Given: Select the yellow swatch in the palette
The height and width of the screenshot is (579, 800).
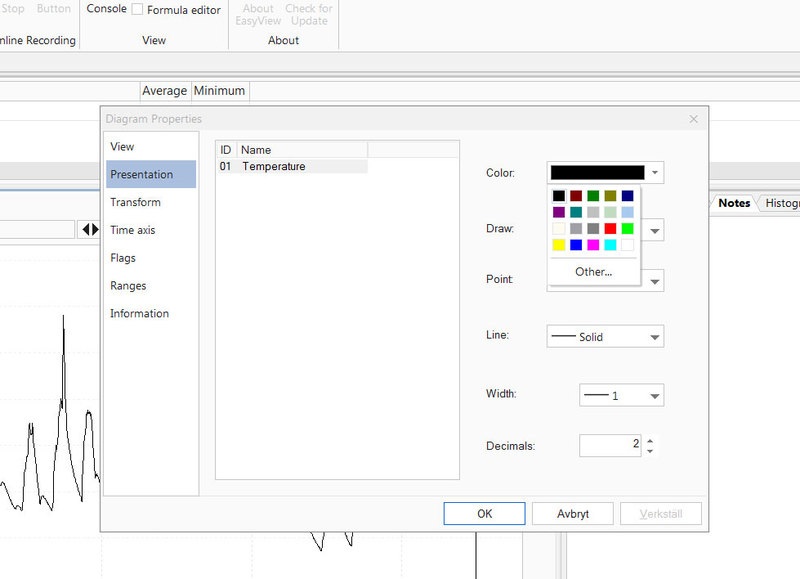Looking at the screenshot, I should [559, 245].
